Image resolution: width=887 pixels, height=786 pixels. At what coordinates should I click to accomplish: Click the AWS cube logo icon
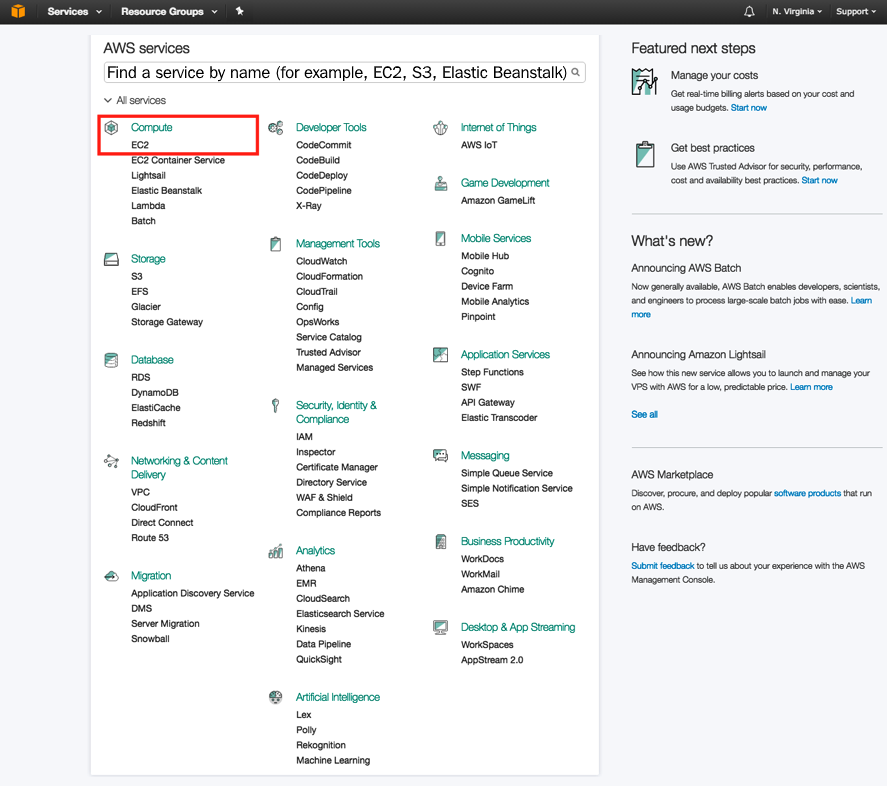[x=17, y=12]
